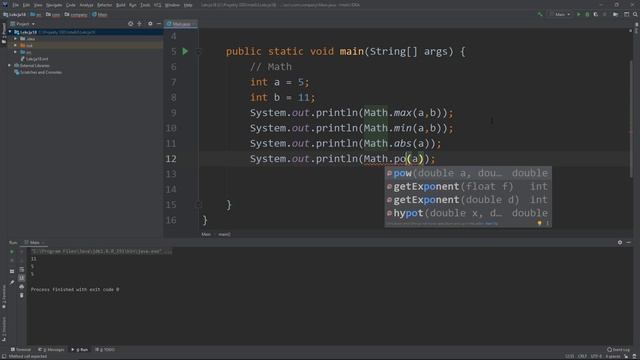Click the company breadcrumb in navigation bar
The image size is (640, 360).
click(x=76, y=15)
